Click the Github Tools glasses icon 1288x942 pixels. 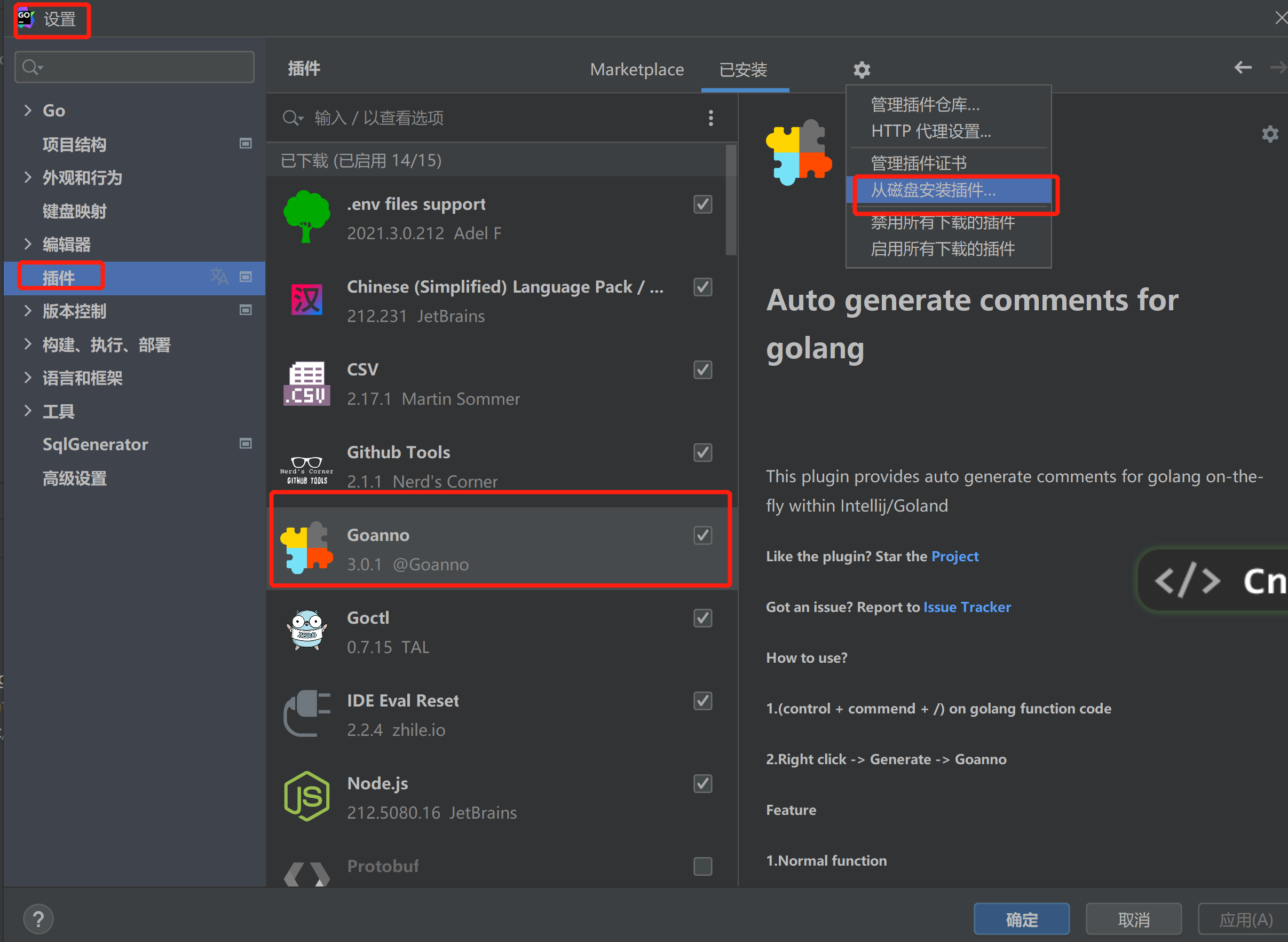[306, 470]
